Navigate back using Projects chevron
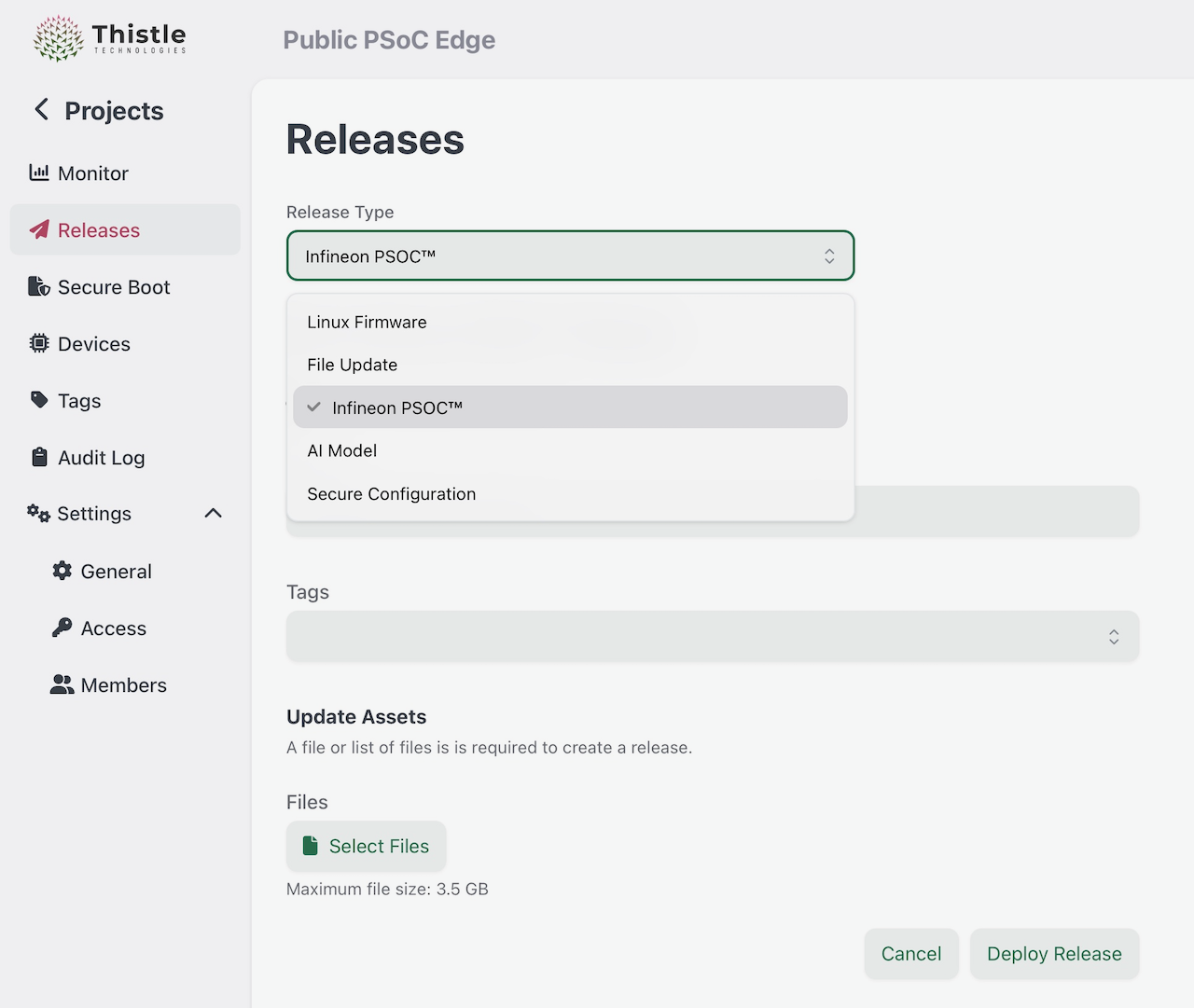The height and width of the screenshot is (1008, 1194). (41, 110)
